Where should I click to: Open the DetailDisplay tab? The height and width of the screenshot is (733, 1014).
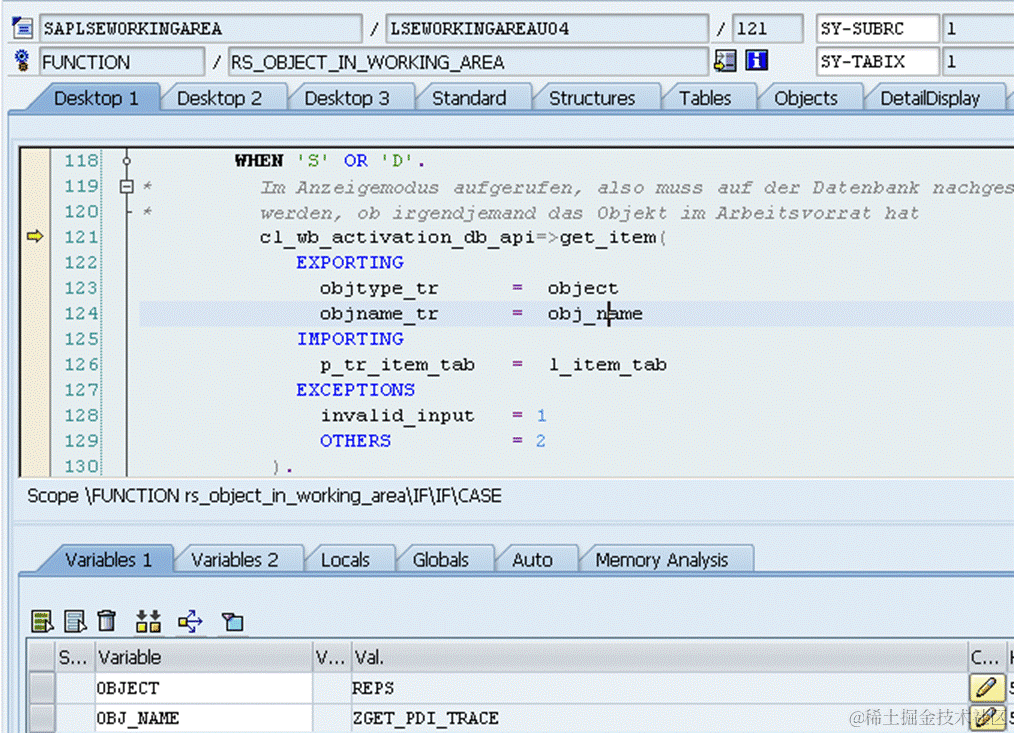[x=930, y=98]
